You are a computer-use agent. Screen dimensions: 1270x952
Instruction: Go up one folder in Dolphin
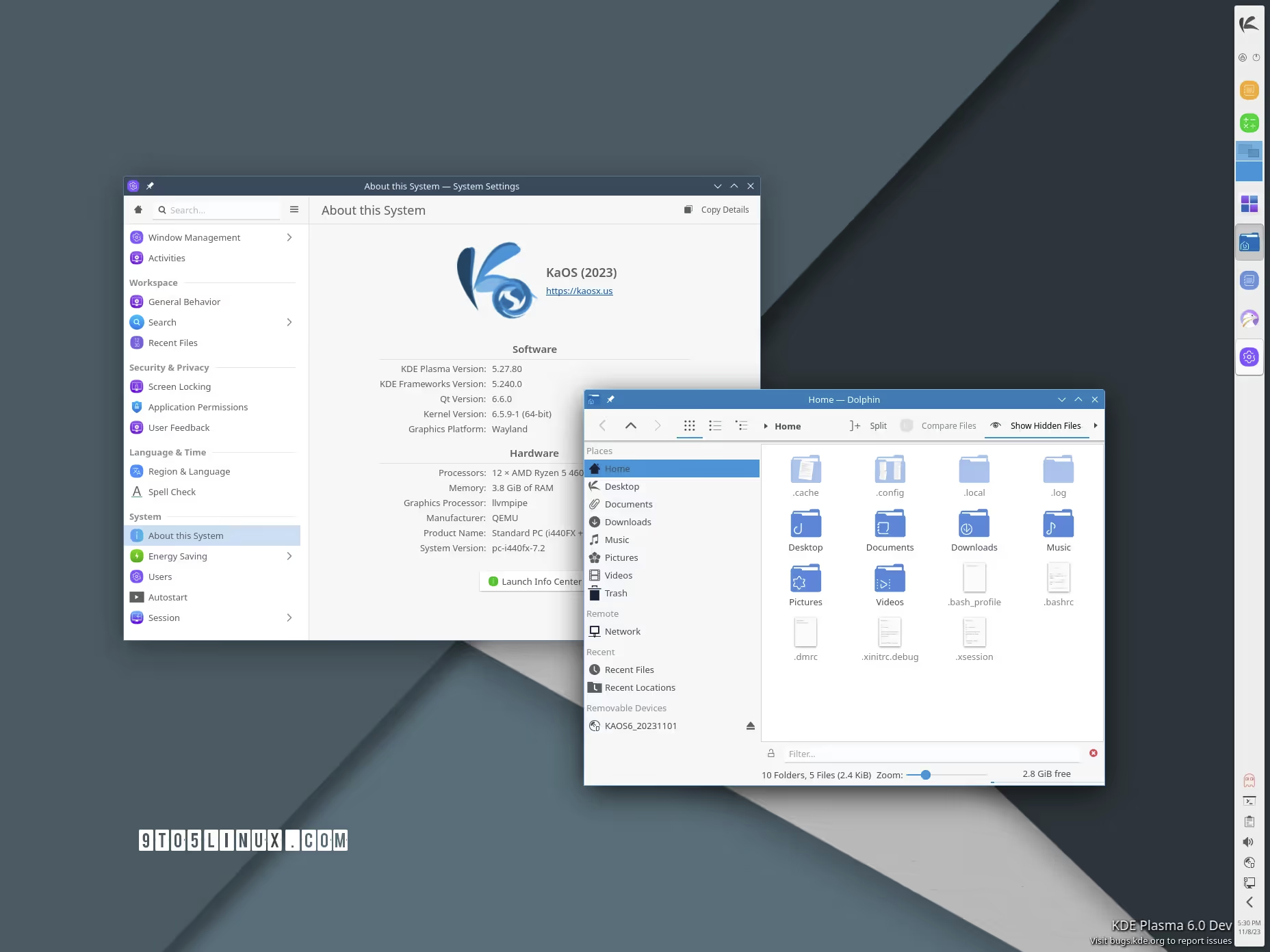click(631, 425)
